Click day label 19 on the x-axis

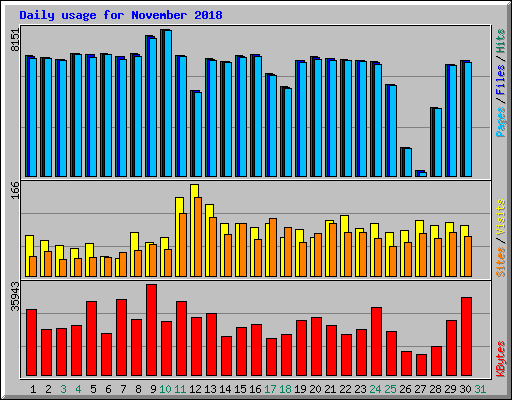pos(300,389)
